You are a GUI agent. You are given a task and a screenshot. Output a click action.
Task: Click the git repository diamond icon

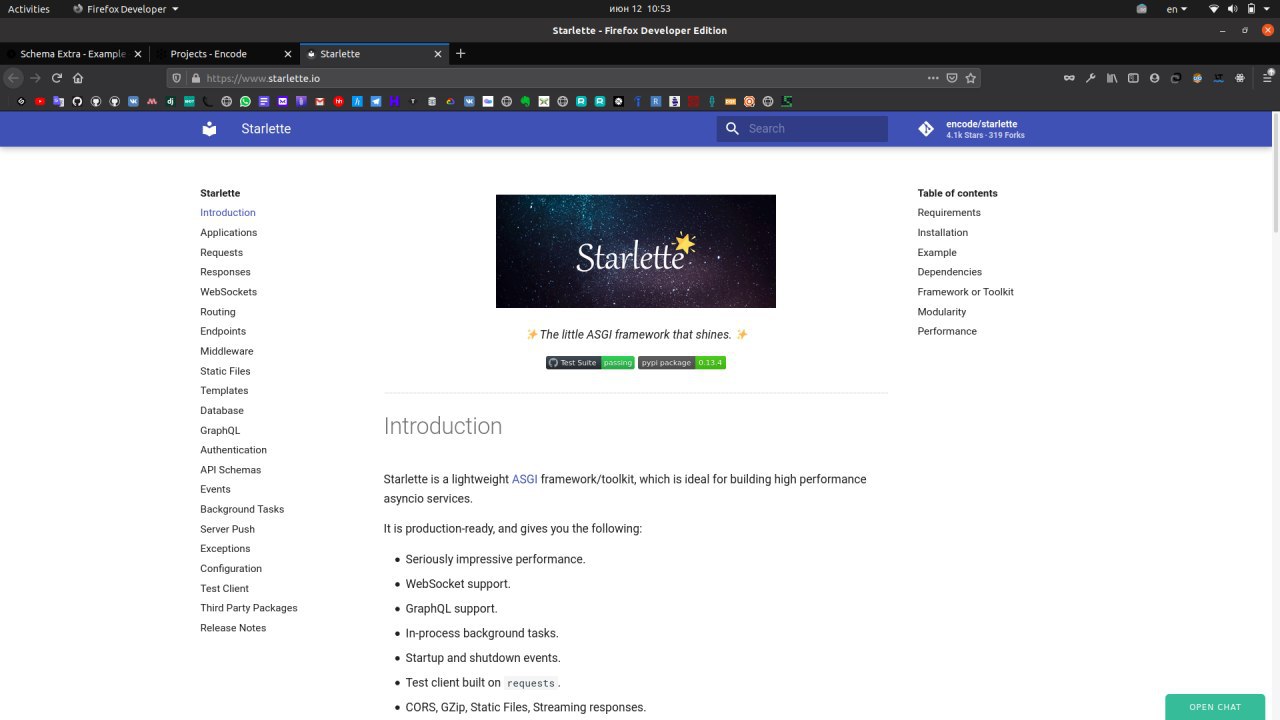[x=926, y=129]
